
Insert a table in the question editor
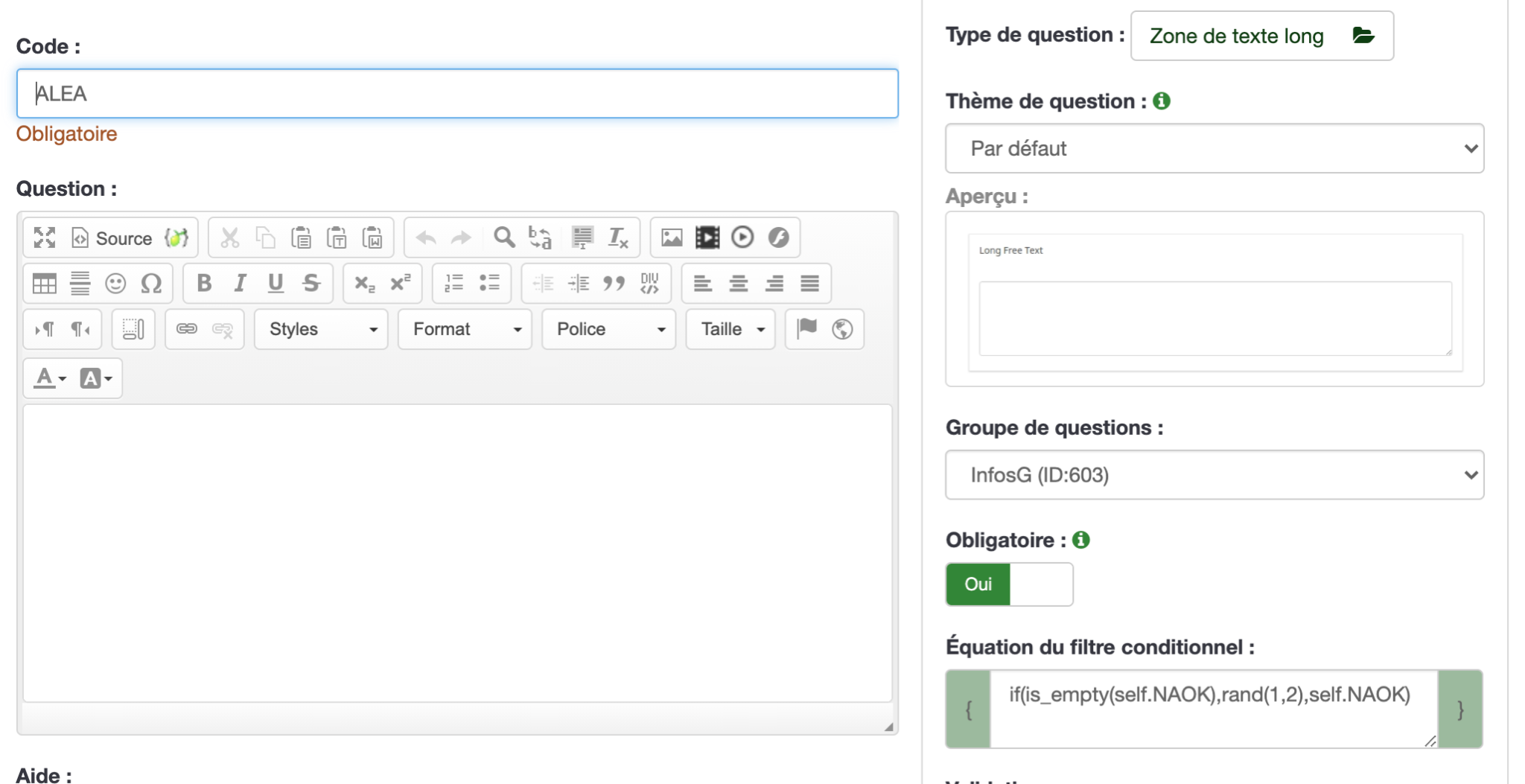[45, 284]
